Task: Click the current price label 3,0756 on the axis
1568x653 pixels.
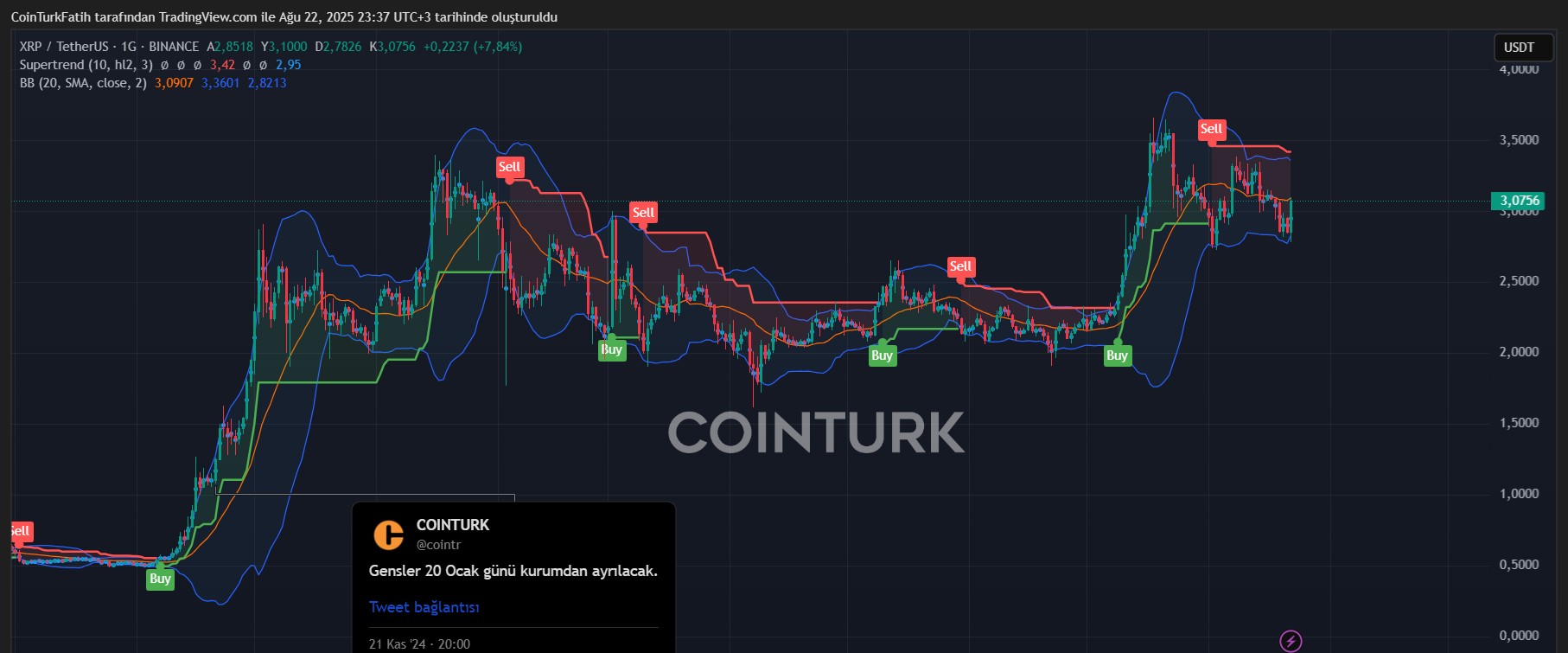Action: (x=1519, y=201)
